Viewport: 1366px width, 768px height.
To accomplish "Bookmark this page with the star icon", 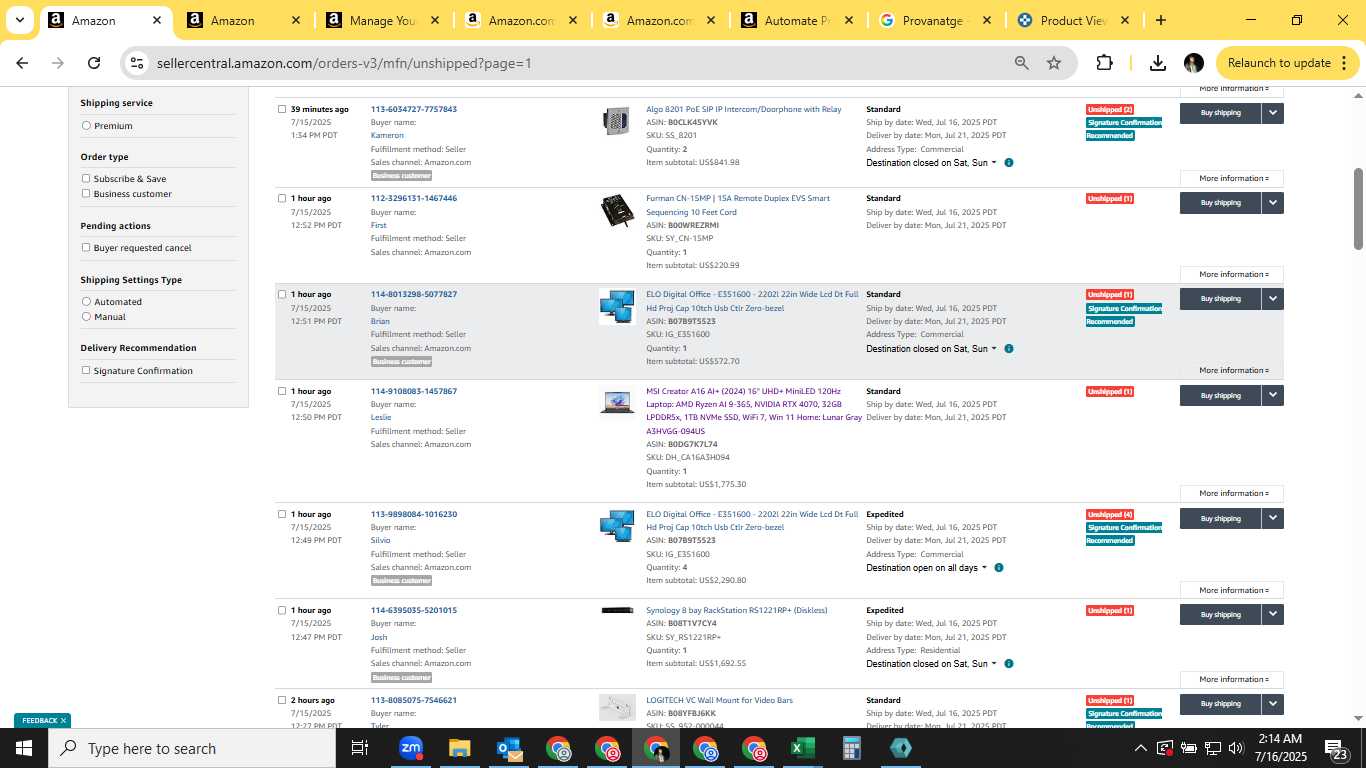I will pyautogui.click(x=1054, y=63).
